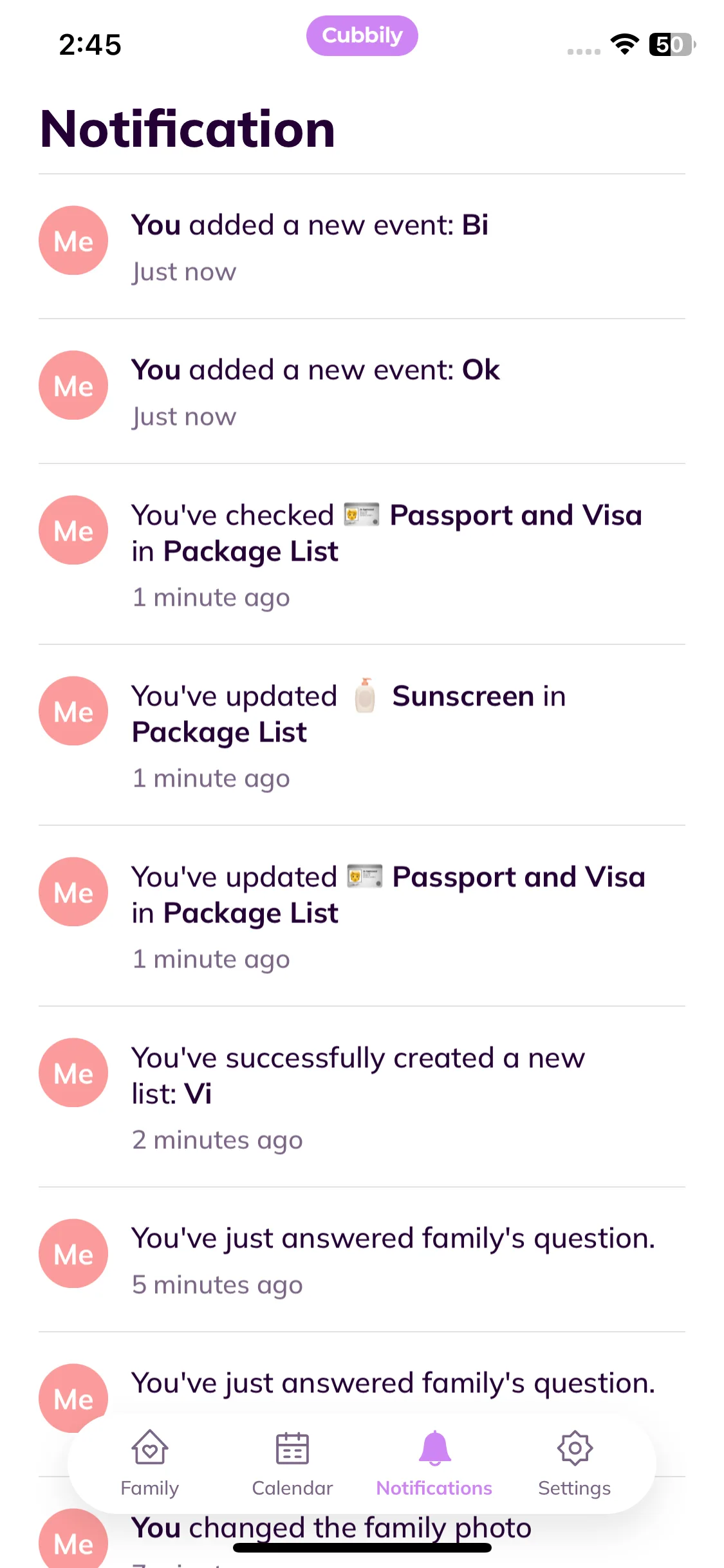Screen dimensions: 724x1568
Task: Tap the passport emoji in checked notification
Action: pos(361,515)
